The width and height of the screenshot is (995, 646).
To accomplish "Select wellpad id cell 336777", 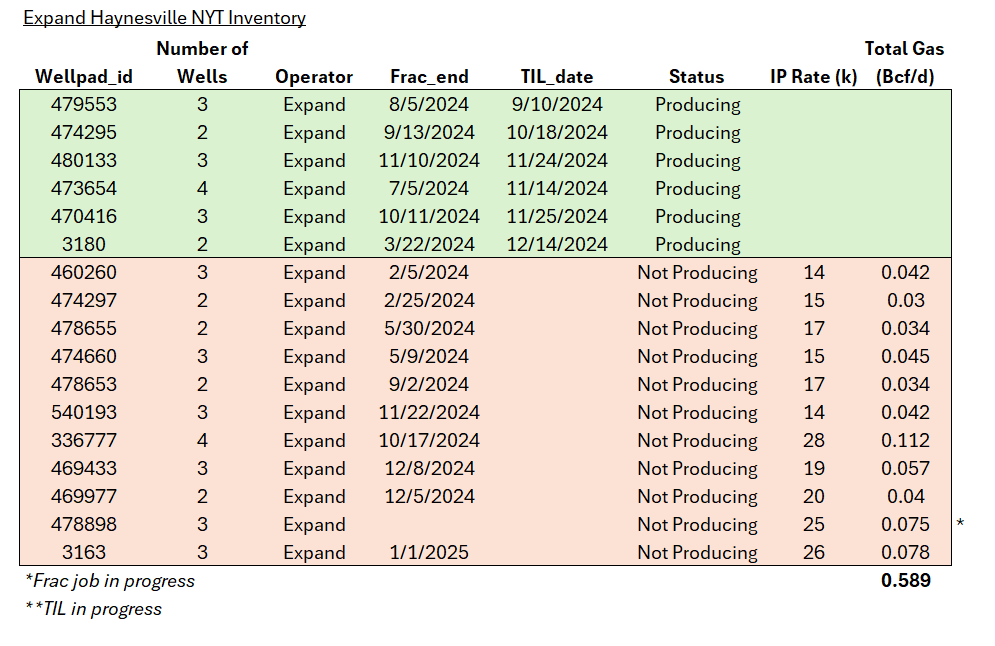I will point(84,441).
